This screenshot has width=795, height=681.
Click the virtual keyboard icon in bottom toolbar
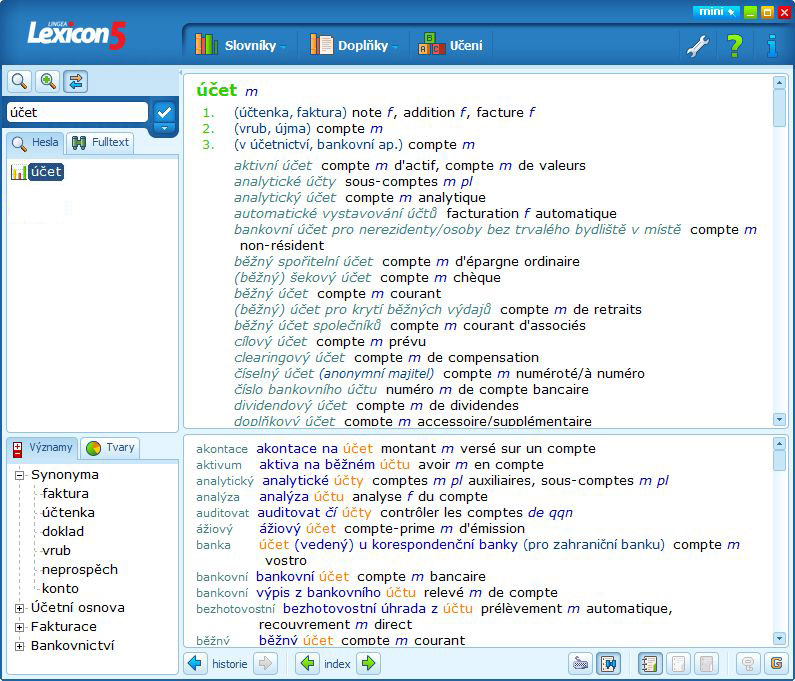point(580,663)
